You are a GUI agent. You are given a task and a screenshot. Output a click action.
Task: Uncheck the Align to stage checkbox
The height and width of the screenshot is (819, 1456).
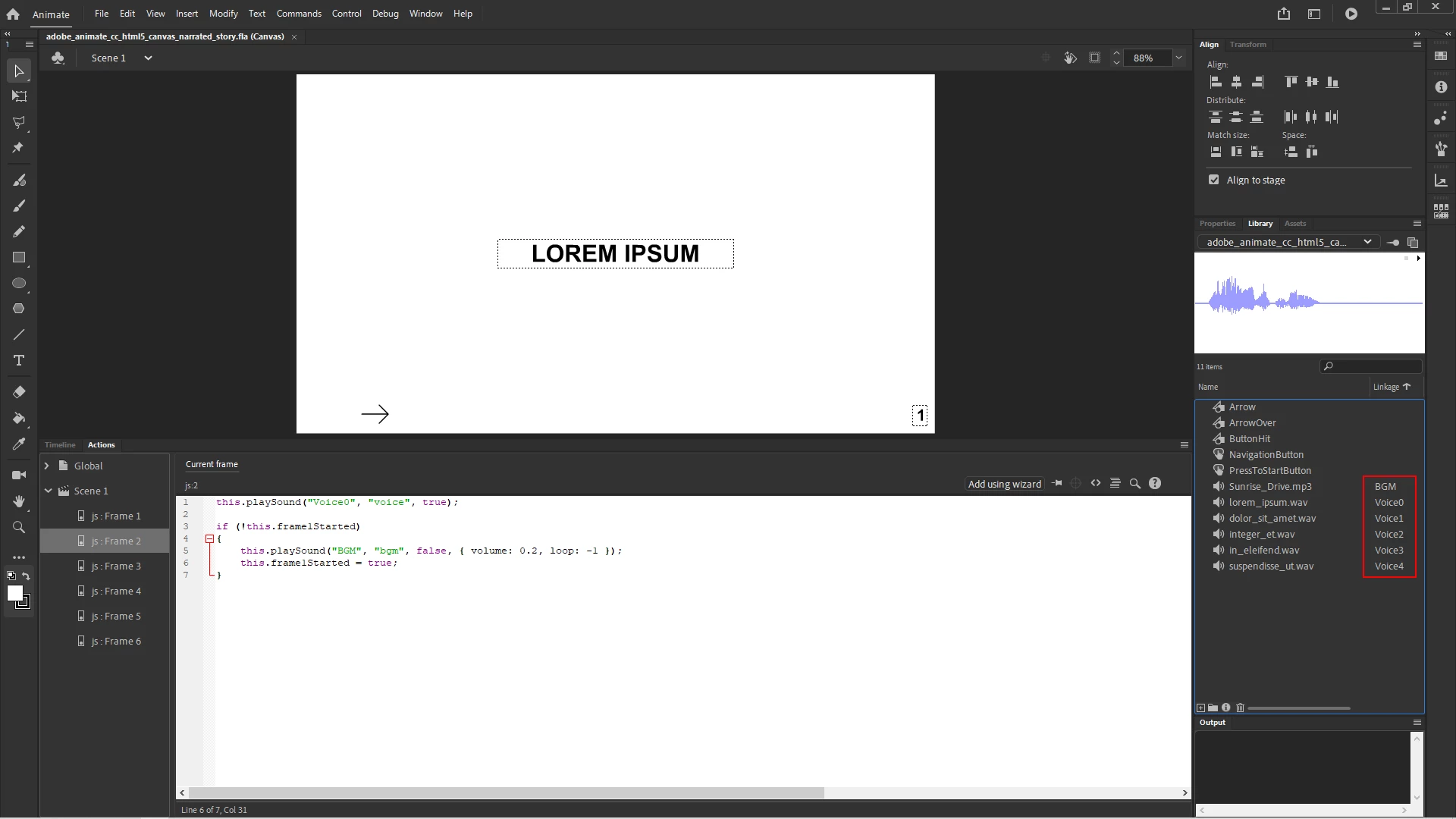click(x=1214, y=180)
